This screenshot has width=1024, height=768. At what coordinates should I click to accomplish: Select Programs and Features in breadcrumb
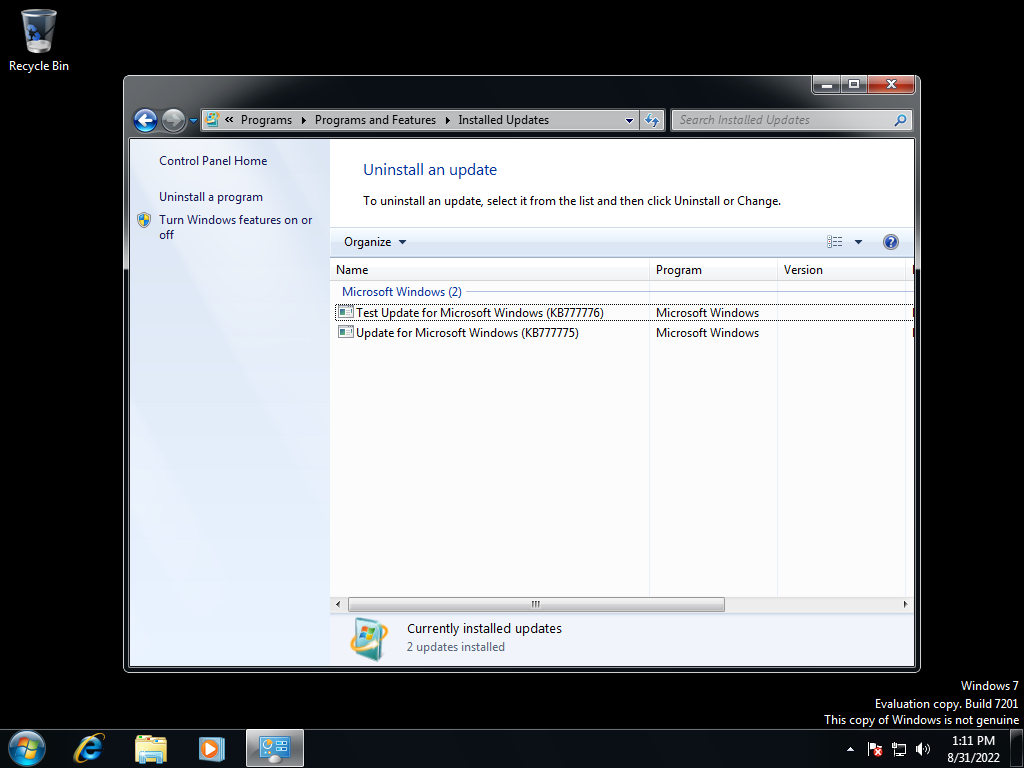pyautogui.click(x=376, y=120)
